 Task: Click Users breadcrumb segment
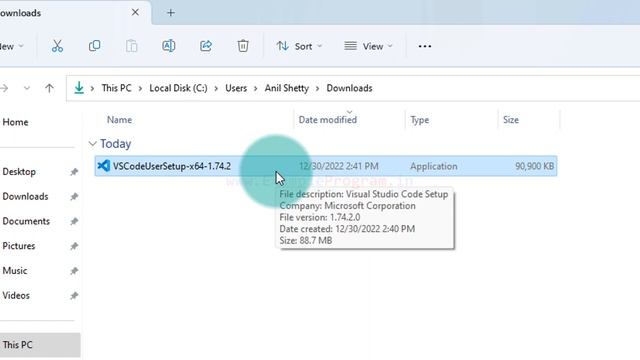pyautogui.click(x=236, y=88)
